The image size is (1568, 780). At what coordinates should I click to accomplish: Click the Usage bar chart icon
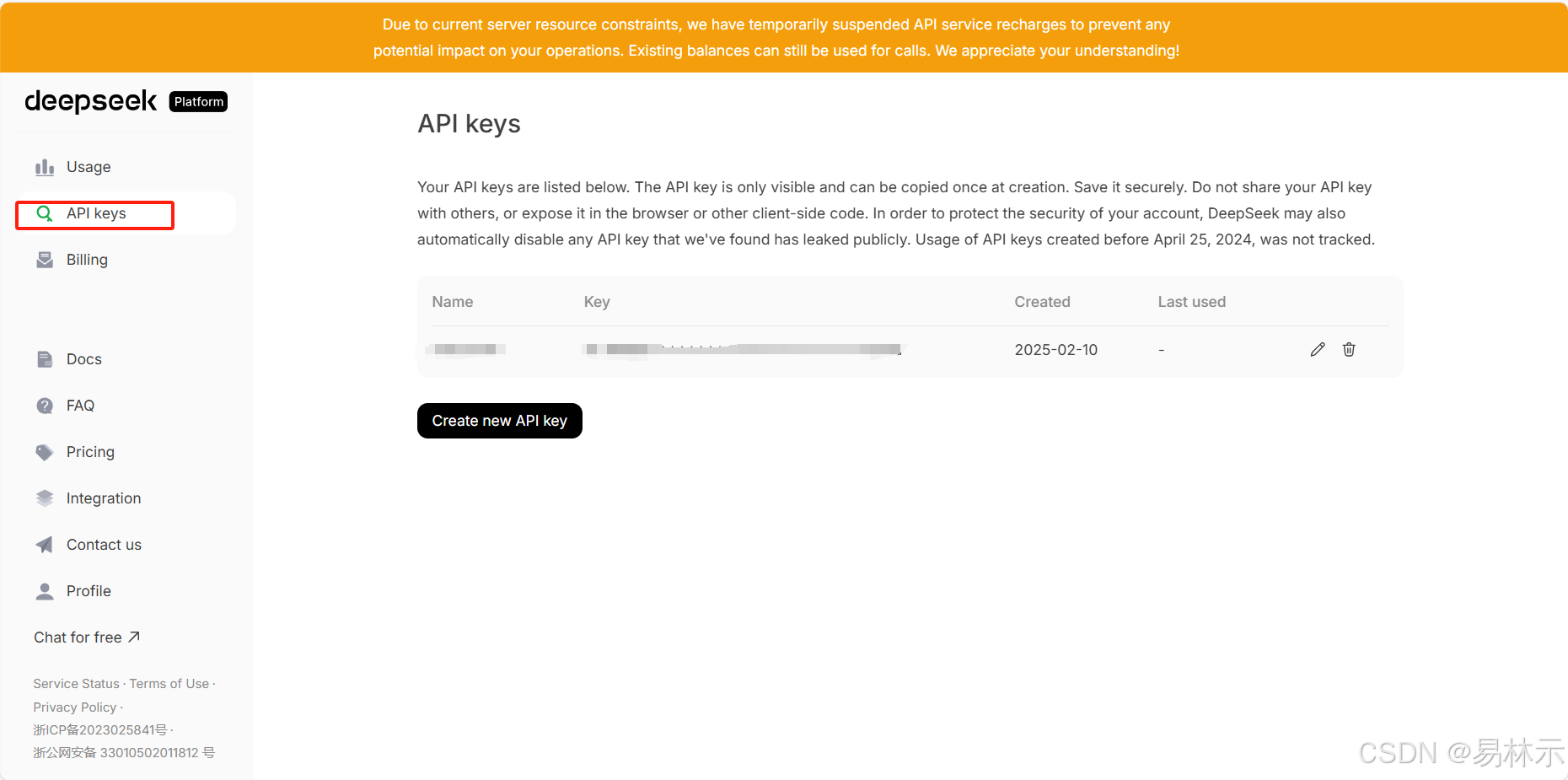45,167
